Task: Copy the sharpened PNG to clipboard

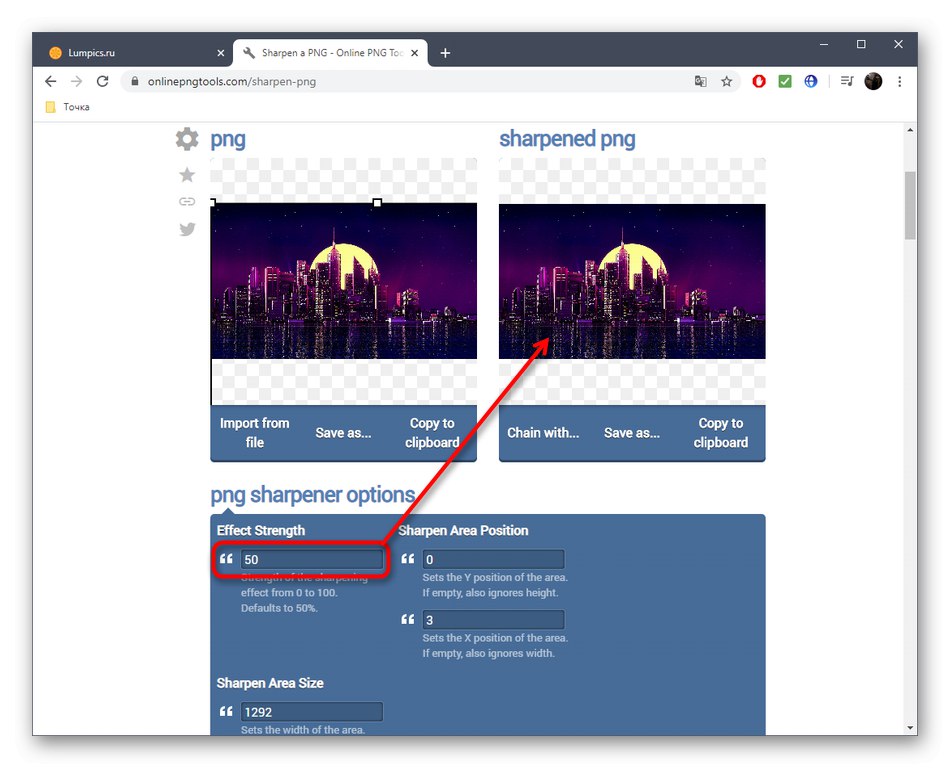Action: coord(720,433)
